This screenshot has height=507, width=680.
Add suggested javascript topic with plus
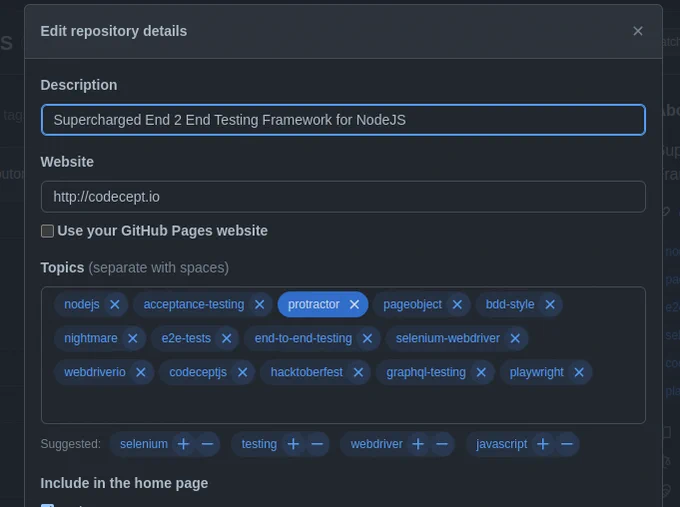[543, 444]
